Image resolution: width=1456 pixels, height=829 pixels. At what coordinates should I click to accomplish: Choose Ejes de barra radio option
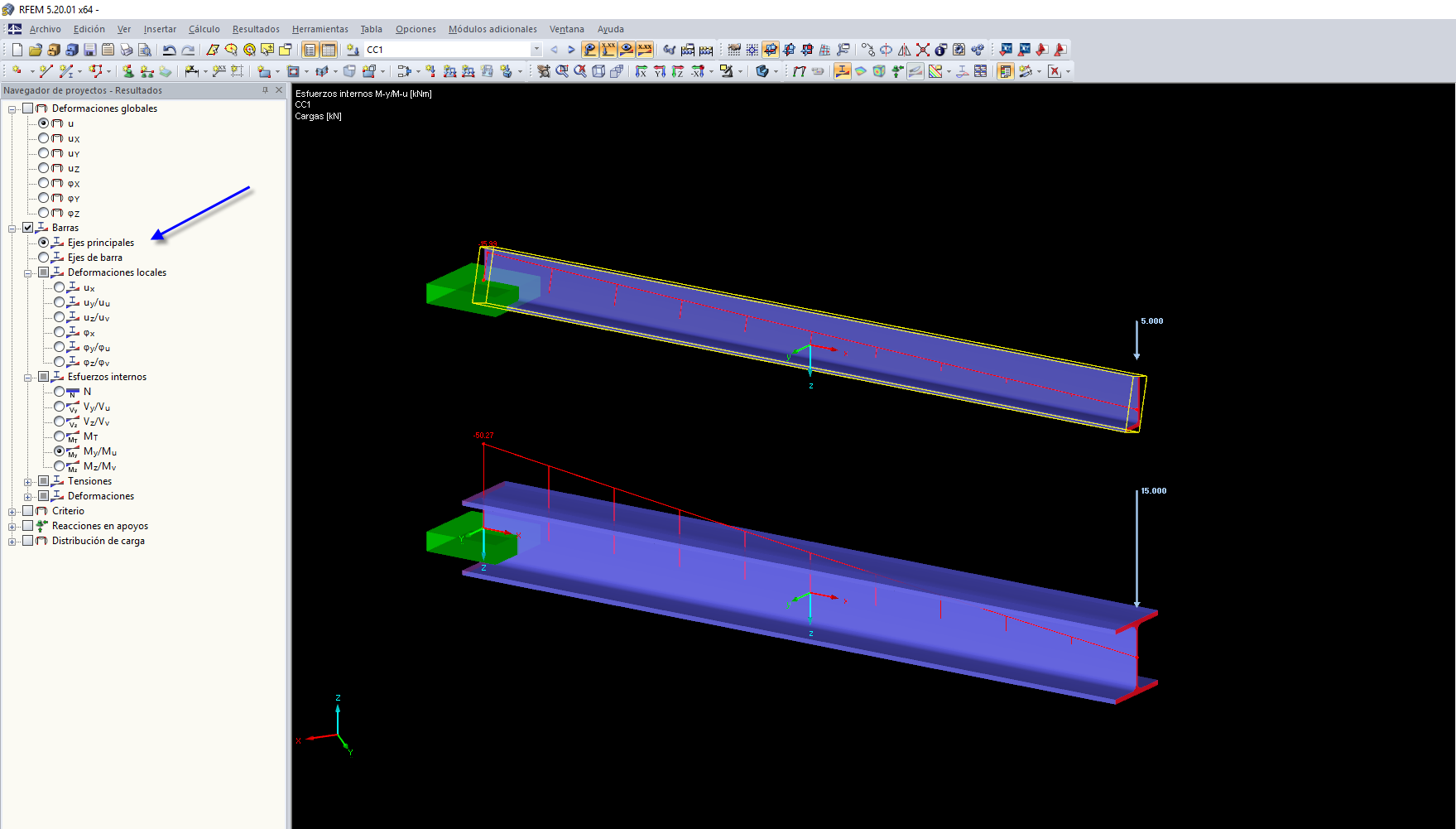pyautogui.click(x=44, y=258)
